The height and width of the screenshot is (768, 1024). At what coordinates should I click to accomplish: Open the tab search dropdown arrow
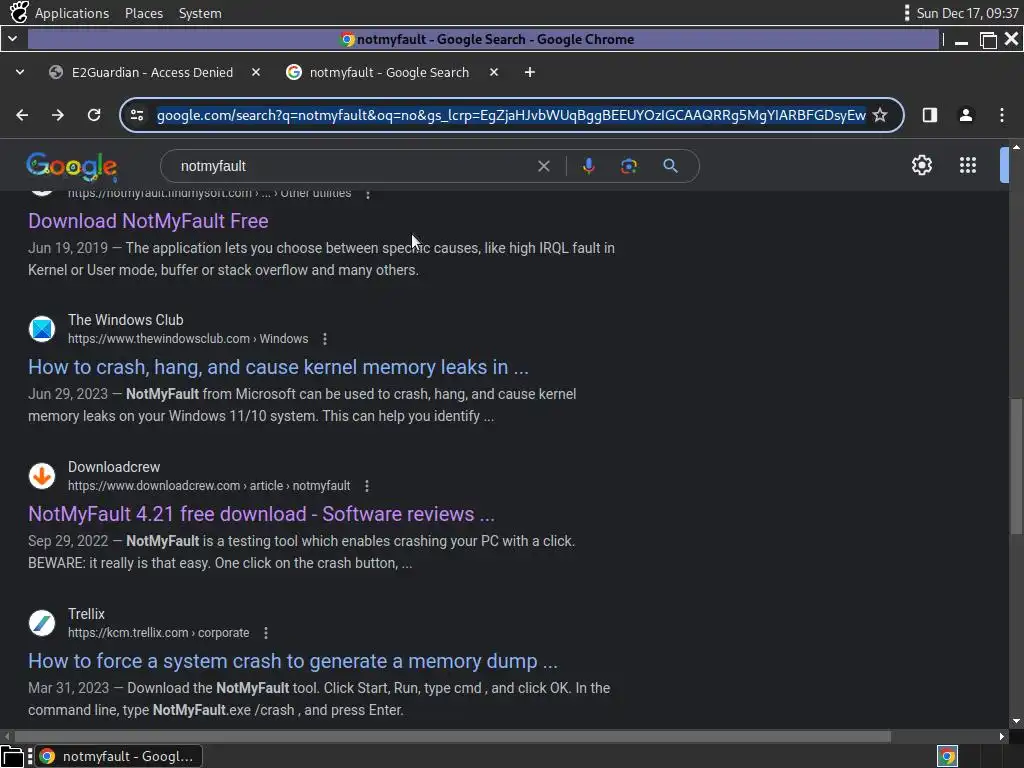pos(20,72)
